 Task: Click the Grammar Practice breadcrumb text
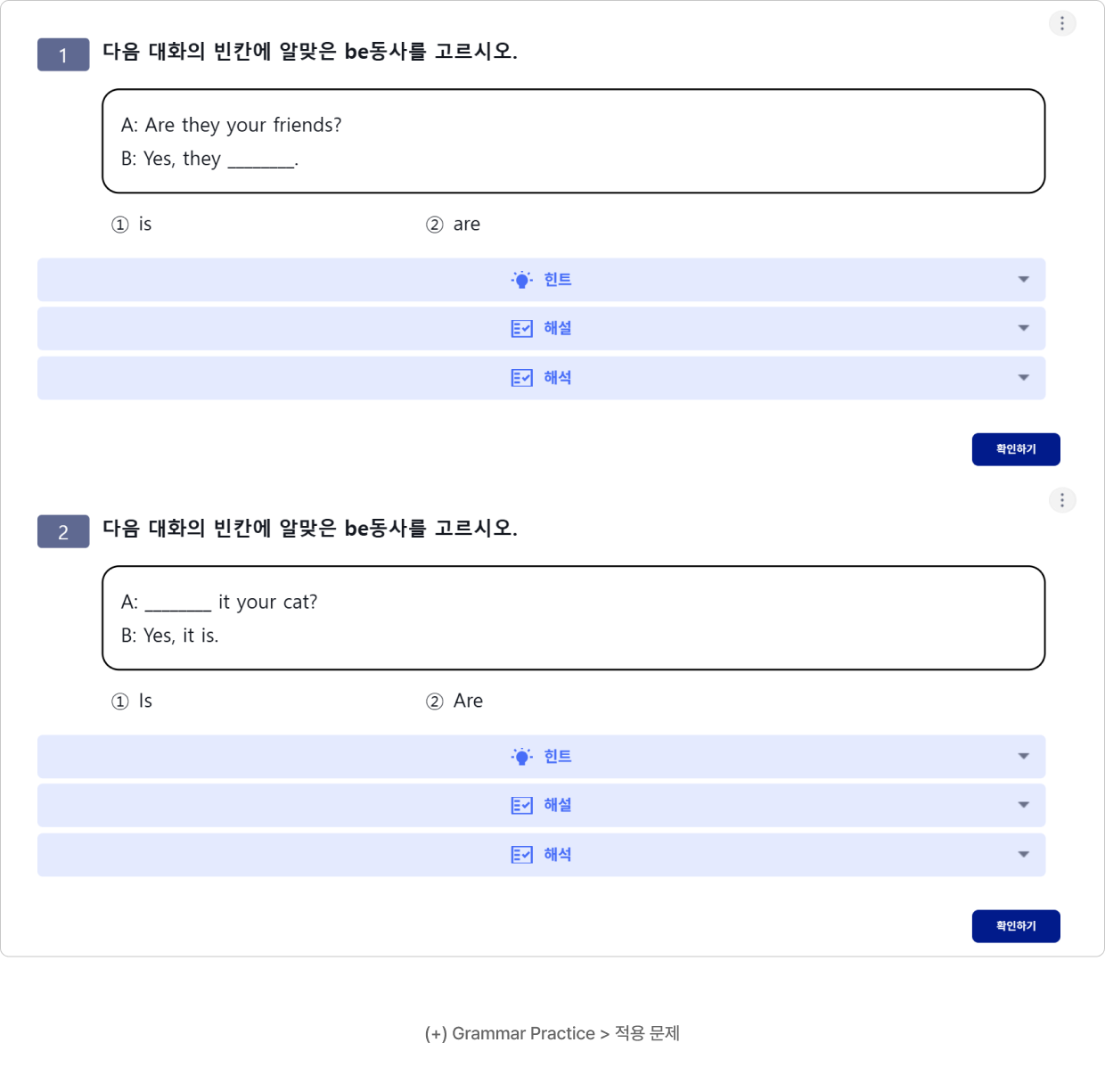coord(523,1033)
